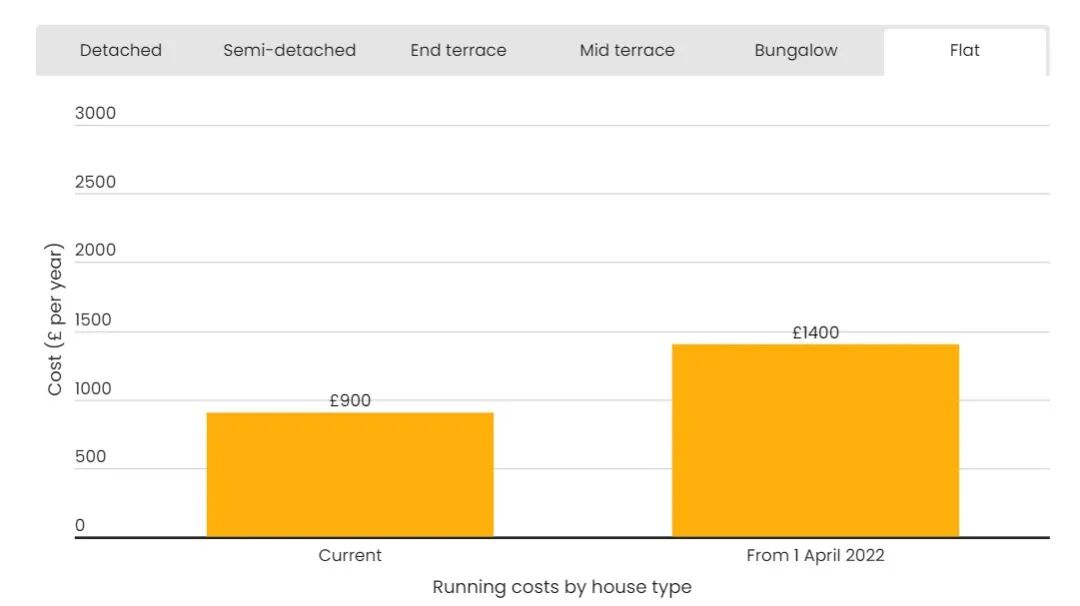Click the 3000 y-axis tick label
1080x606 pixels.
coord(95,113)
